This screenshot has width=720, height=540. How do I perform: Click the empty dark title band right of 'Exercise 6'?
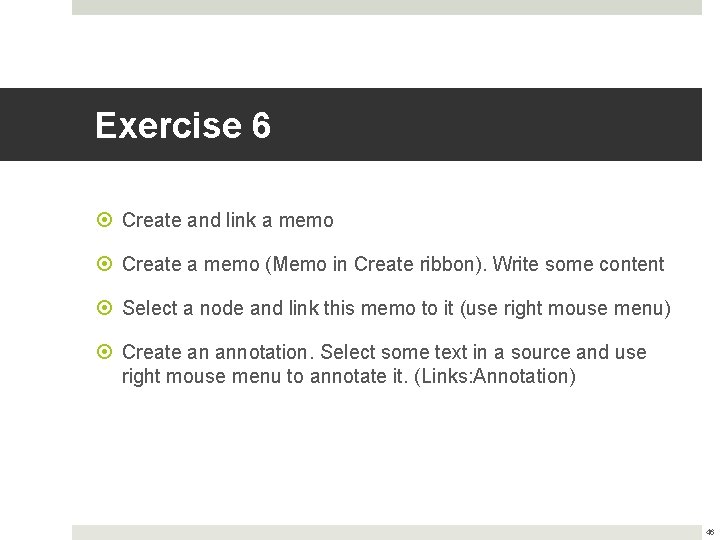click(487, 124)
